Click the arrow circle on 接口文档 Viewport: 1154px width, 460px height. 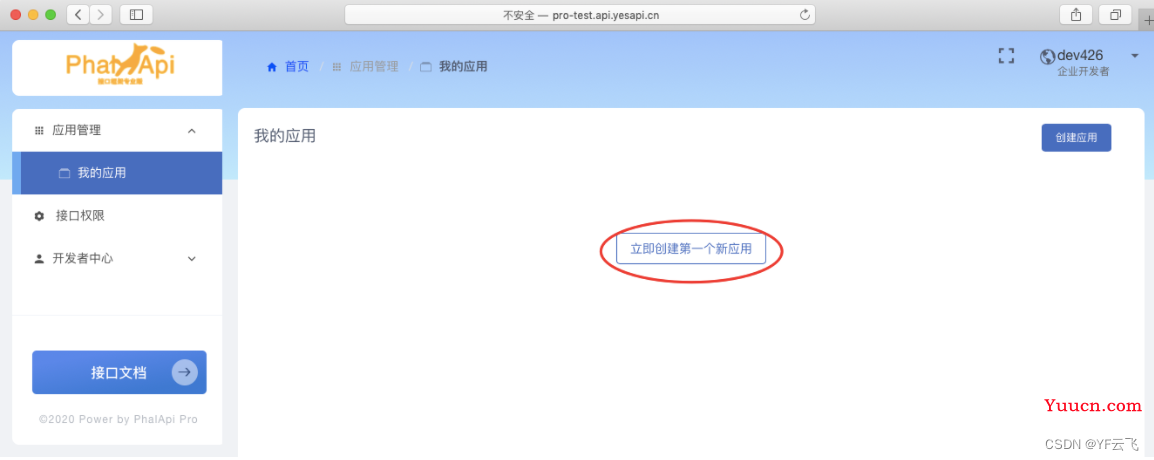click(185, 372)
